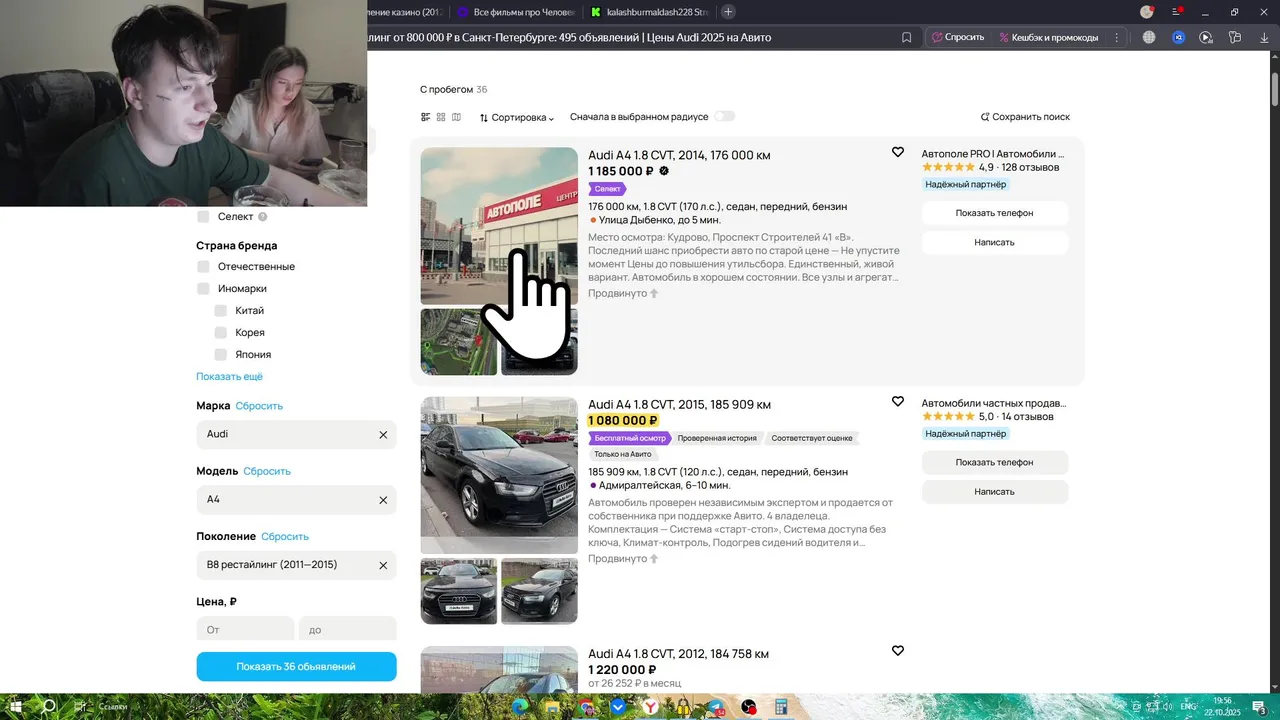Open the browser downloads icon
1280x720 pixels.
click(x=1264, y=37)
